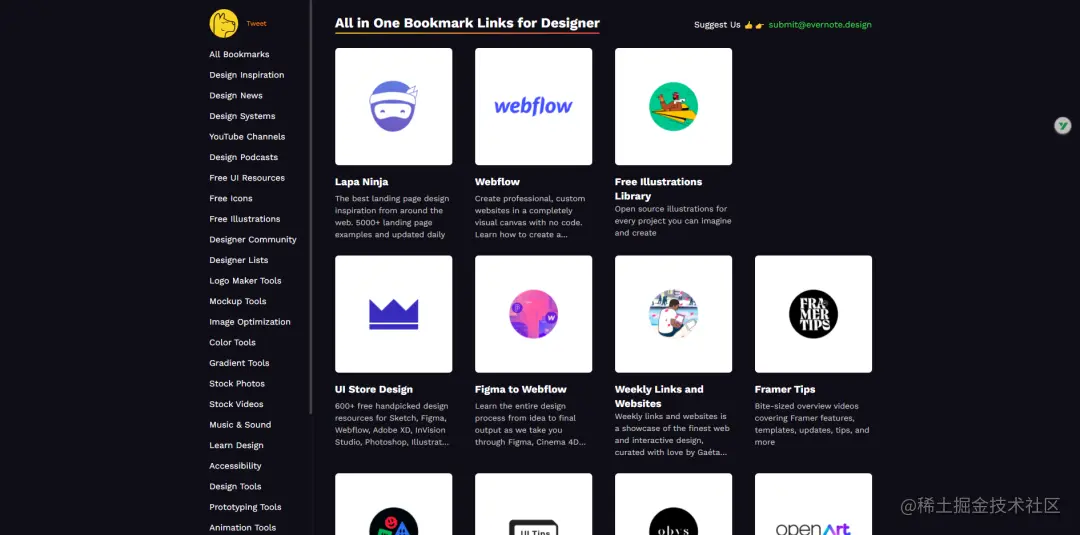Screen dimensions: 1080x535
Task: Click the Webflow description text
Action: click(x=530, y=216)
